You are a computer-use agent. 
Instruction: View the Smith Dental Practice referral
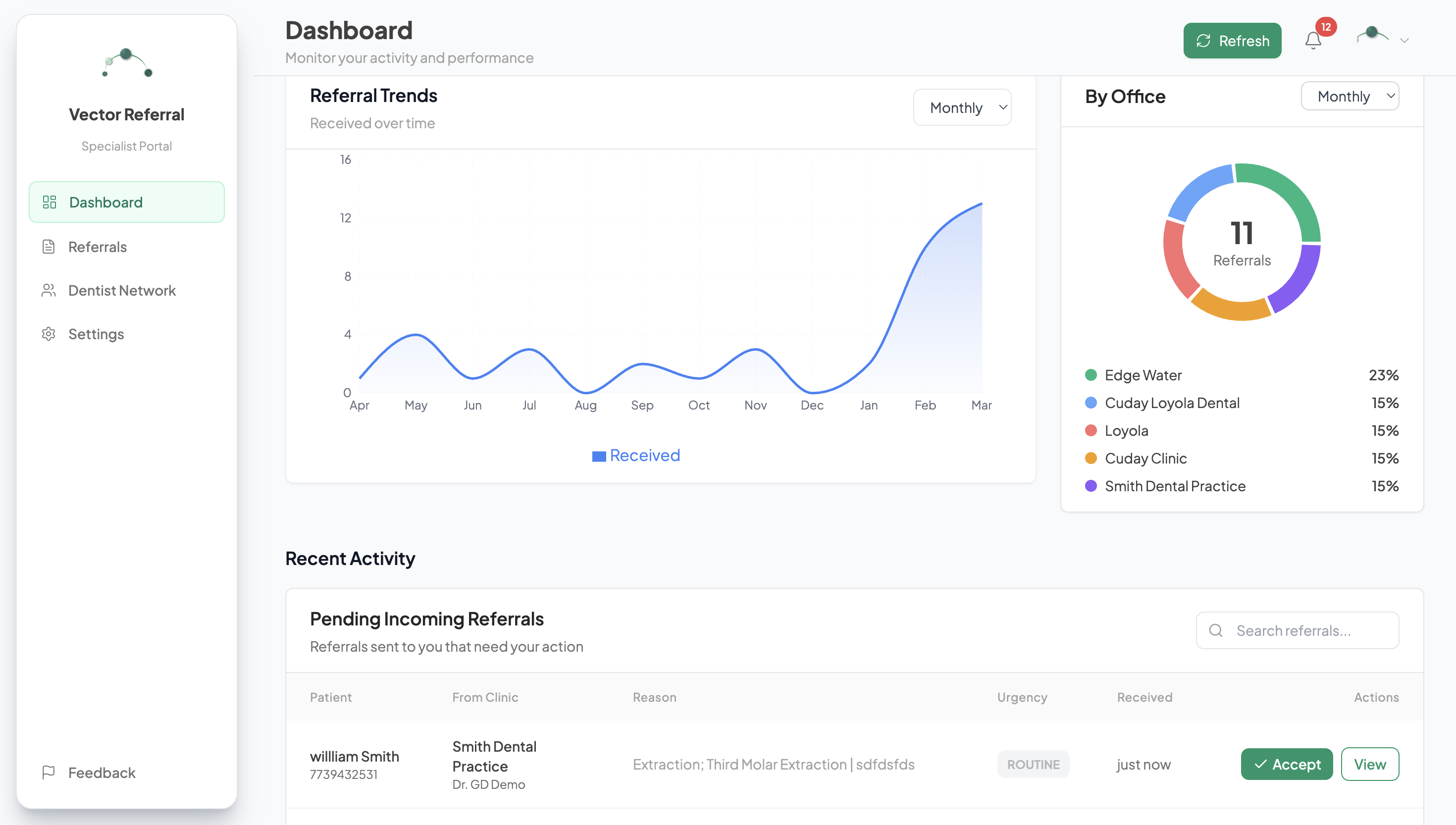pyautogui.click(x=1370, y=764)
